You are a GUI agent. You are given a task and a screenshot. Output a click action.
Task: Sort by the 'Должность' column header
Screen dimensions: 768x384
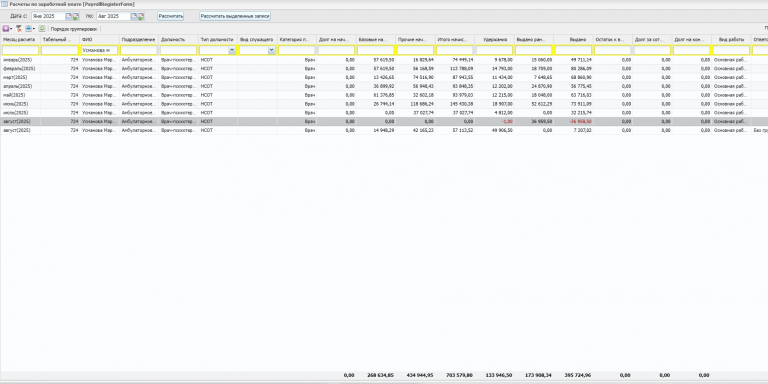tap(179, 39)
